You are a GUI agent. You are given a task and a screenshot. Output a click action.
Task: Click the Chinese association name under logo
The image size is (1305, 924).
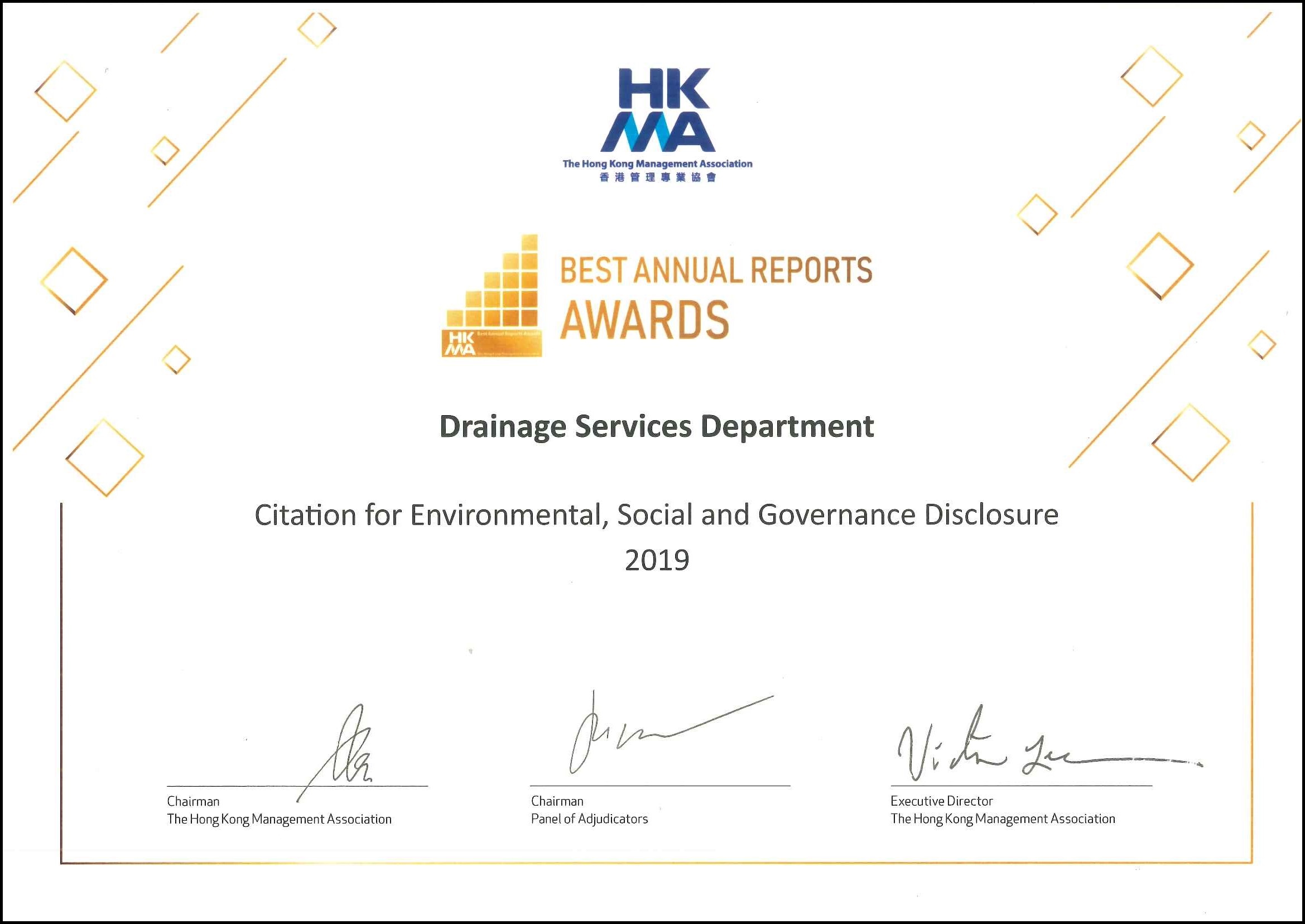pyautogui.click(x=657, y=177)
